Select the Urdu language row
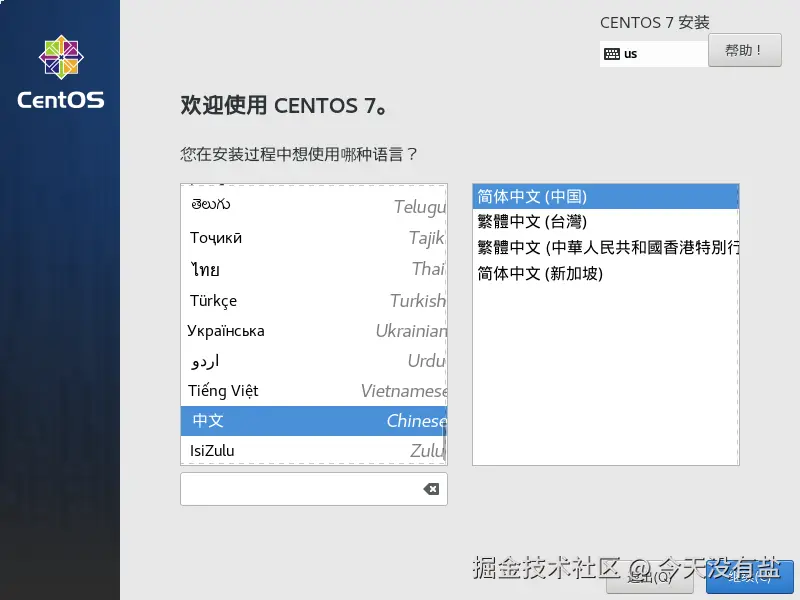 tap(314, 361)
